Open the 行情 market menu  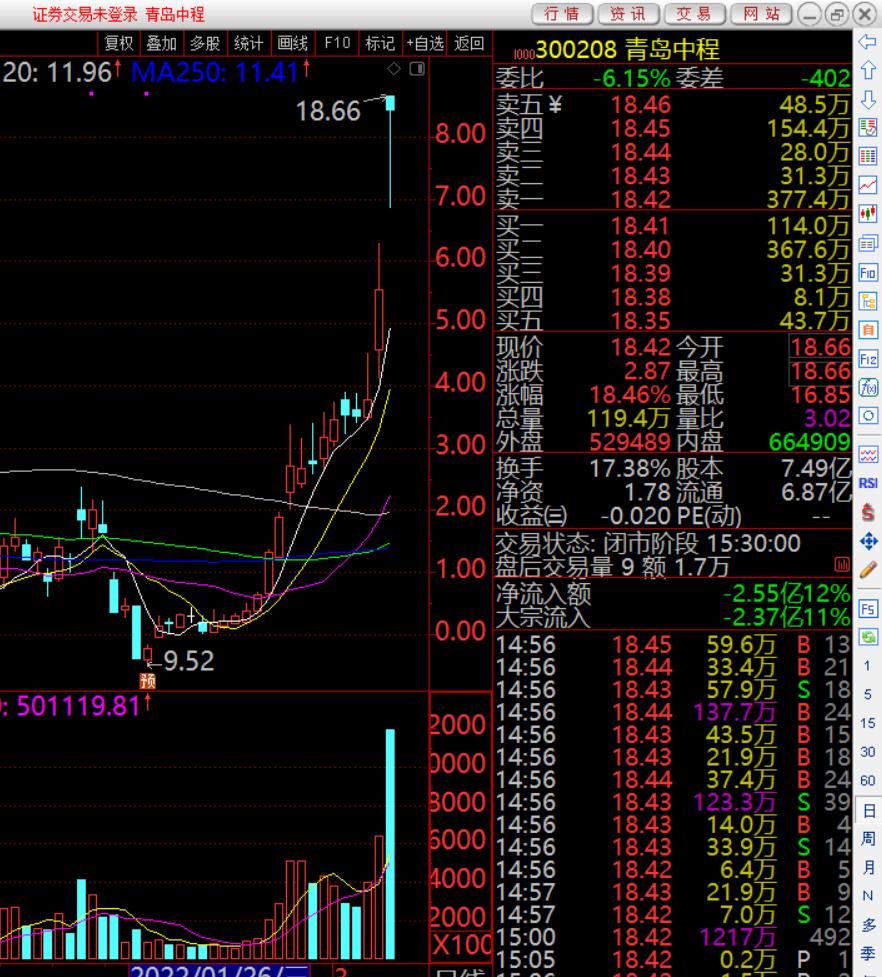(562, 13)
